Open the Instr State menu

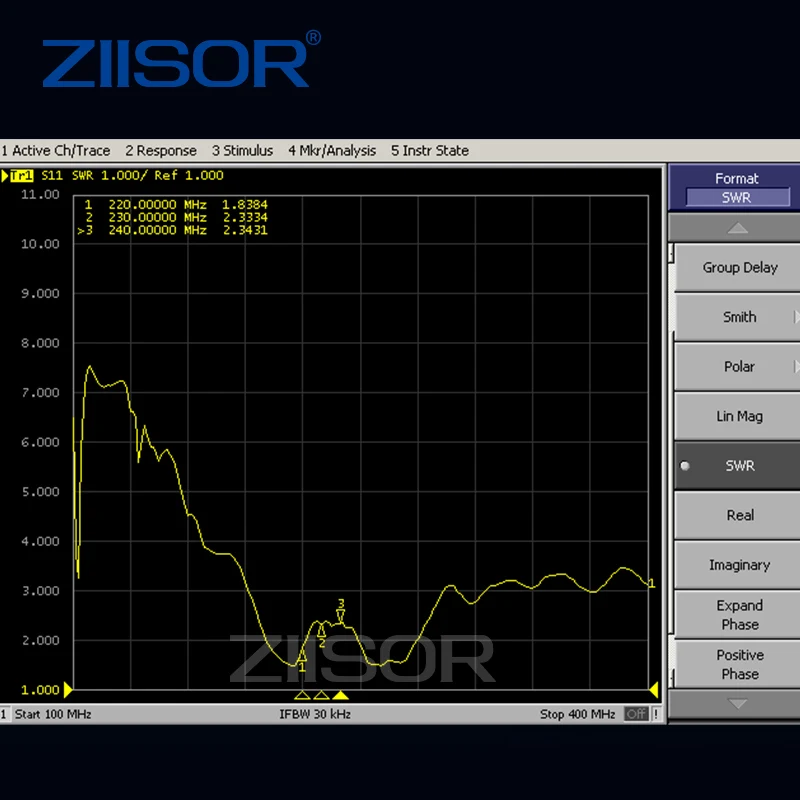(430, 151)
